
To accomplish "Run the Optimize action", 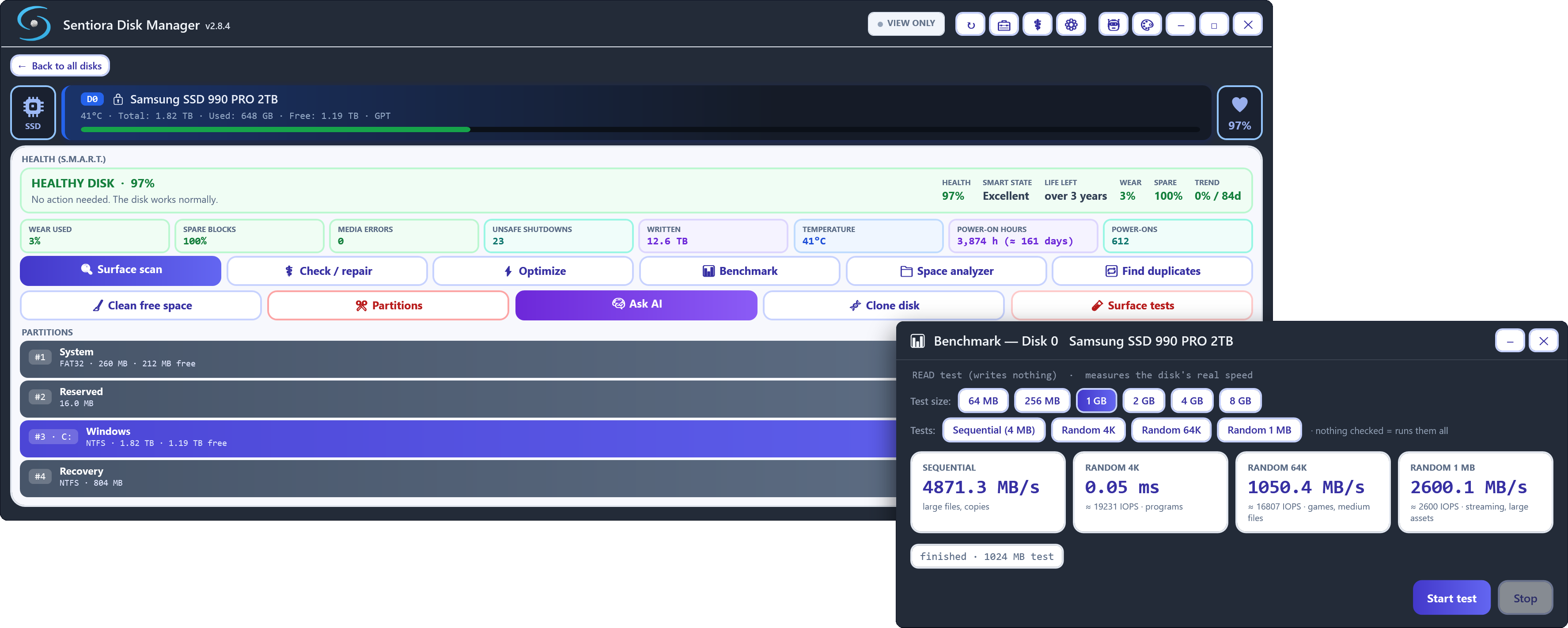I will pos(533,271).
